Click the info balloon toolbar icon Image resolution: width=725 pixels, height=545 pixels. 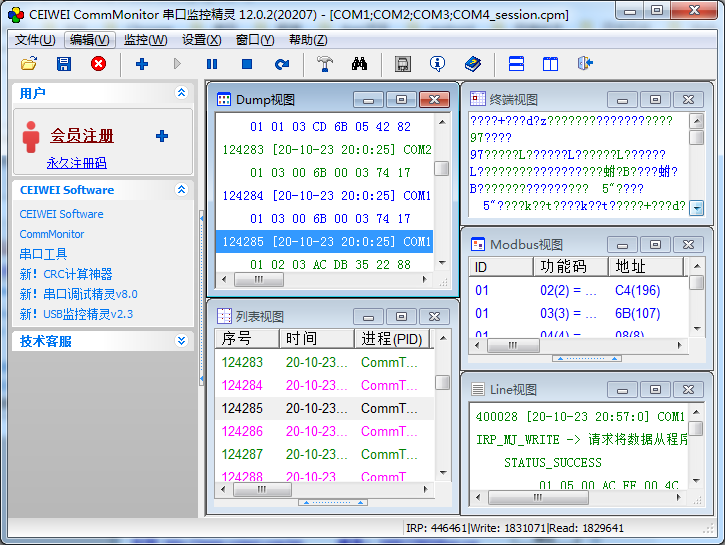pyautogui.click(x=437, y=64)
